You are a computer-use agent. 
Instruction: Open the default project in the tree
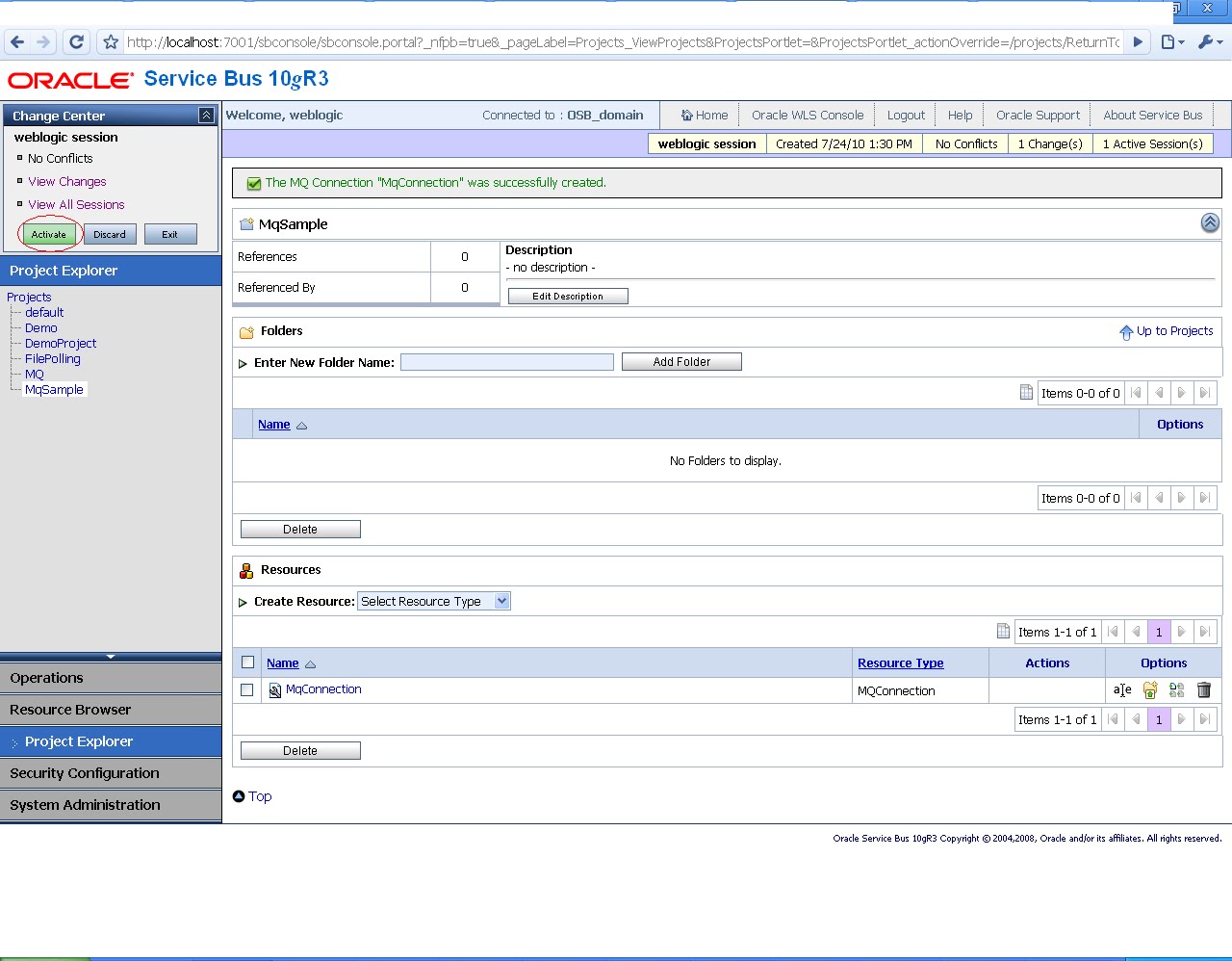point(44,313)
